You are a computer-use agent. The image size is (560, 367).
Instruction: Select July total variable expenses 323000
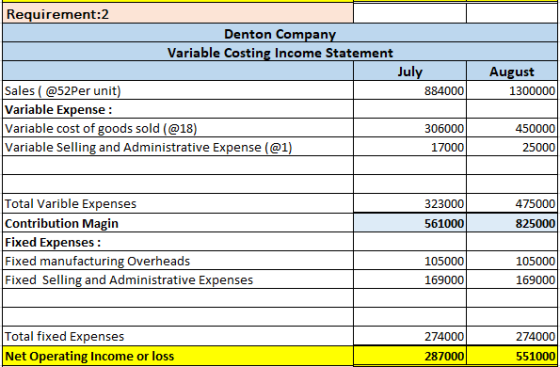click(444, 204)
